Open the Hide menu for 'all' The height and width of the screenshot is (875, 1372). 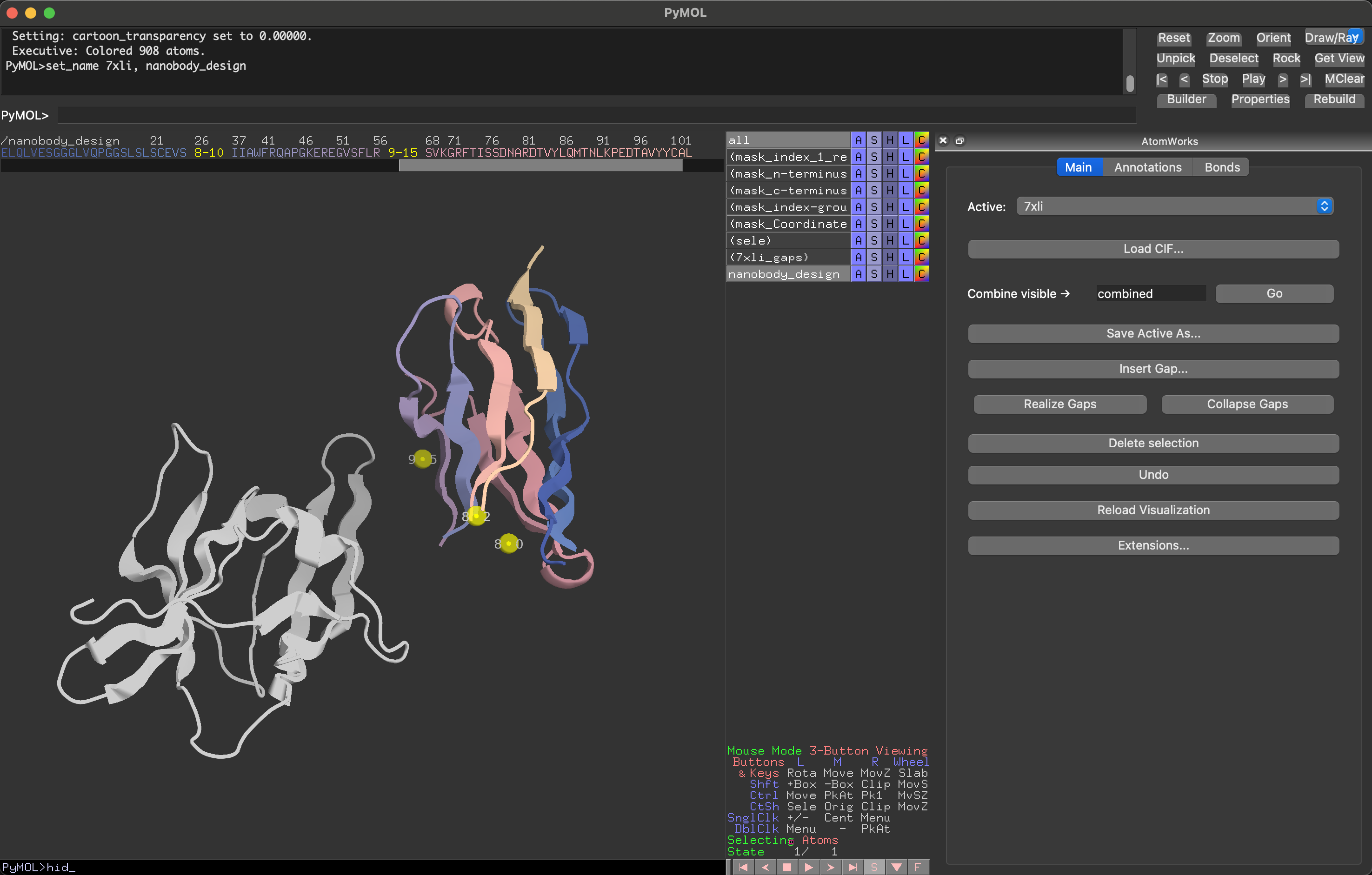click(889, 140)
